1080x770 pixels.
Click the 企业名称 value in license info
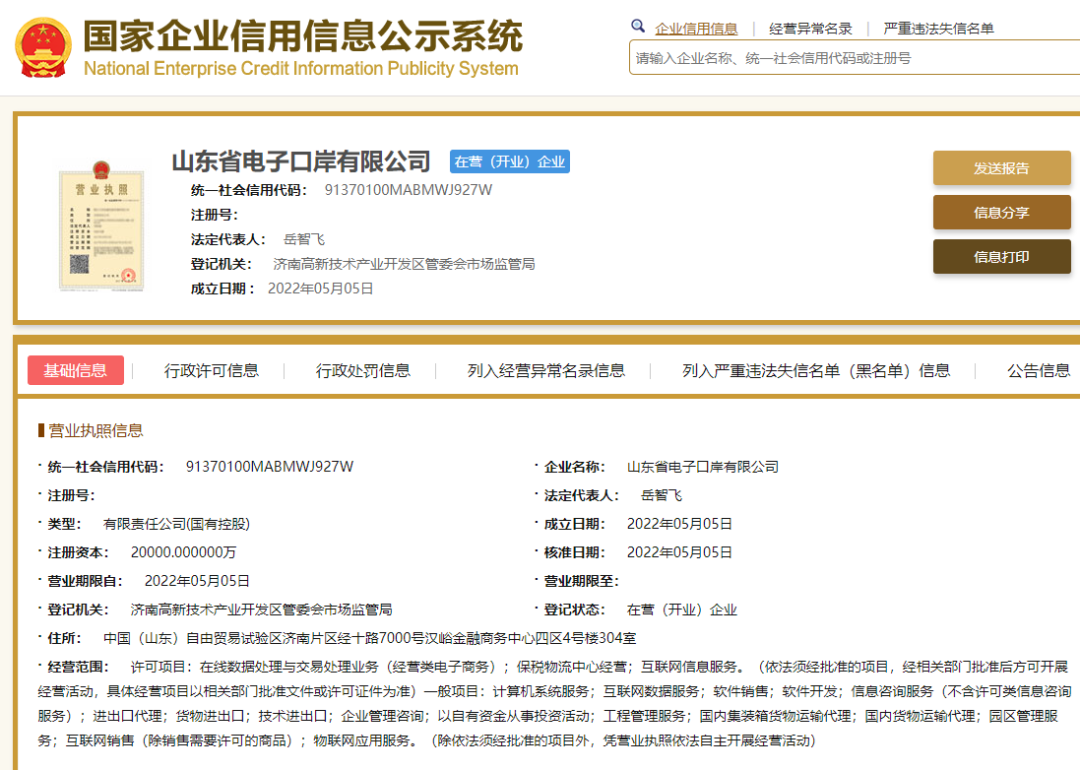point(703,467)
